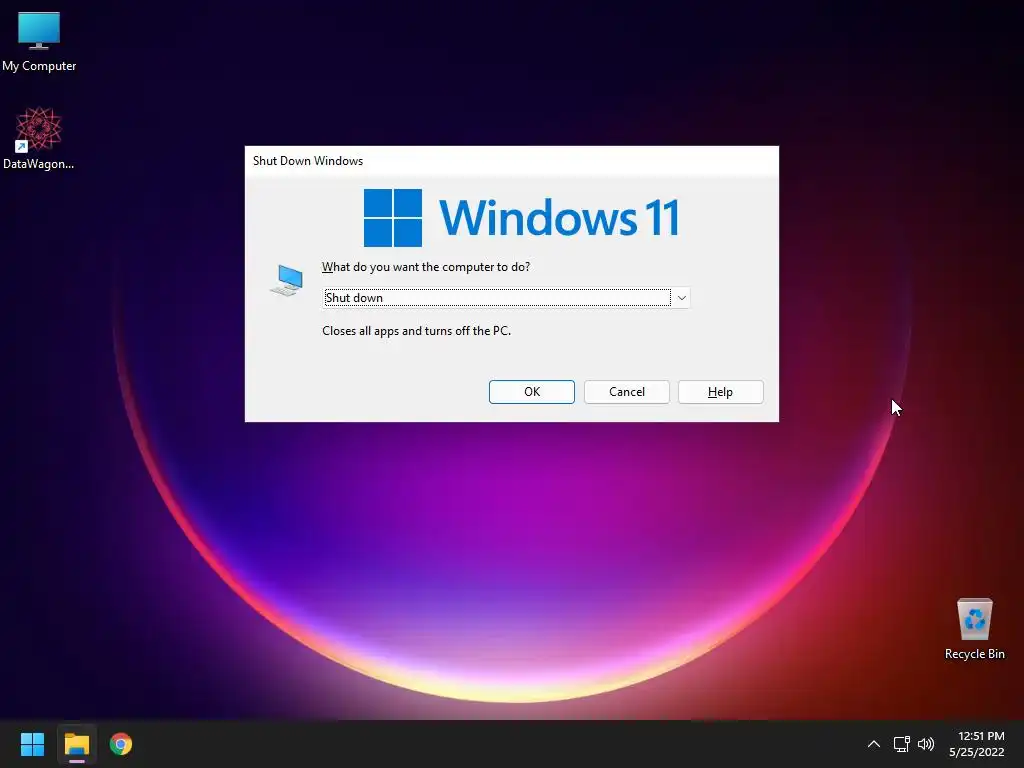
Task: Click 'Closes all apps and turns off the PC.' text
Action: [x=416, y=331]
